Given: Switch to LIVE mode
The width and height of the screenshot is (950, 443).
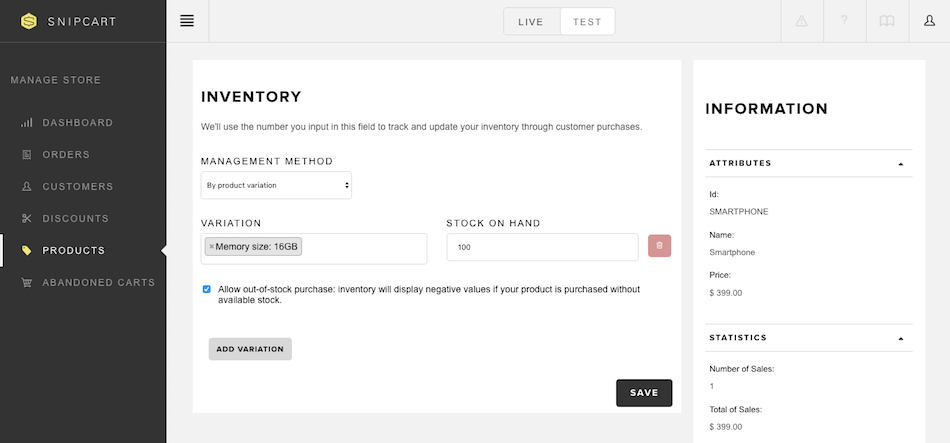Looking at the screenshot, I should [531, 22].
